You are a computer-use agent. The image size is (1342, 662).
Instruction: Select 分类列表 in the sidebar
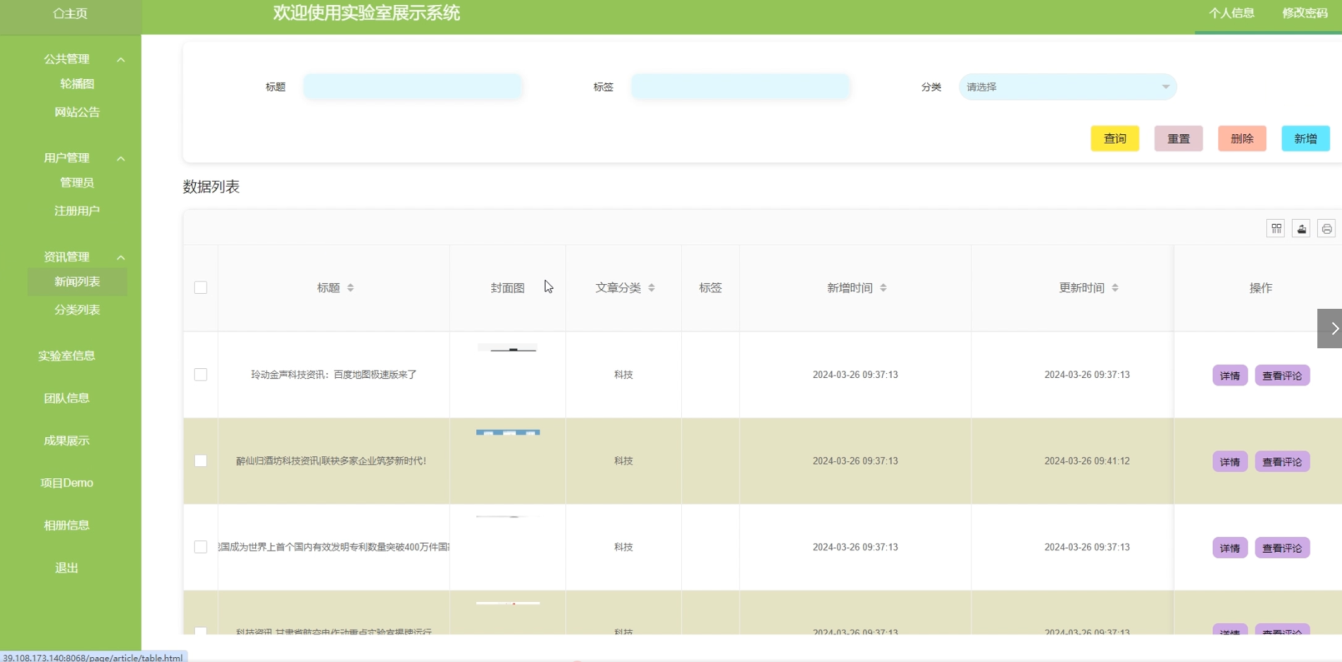pos(77,310)
